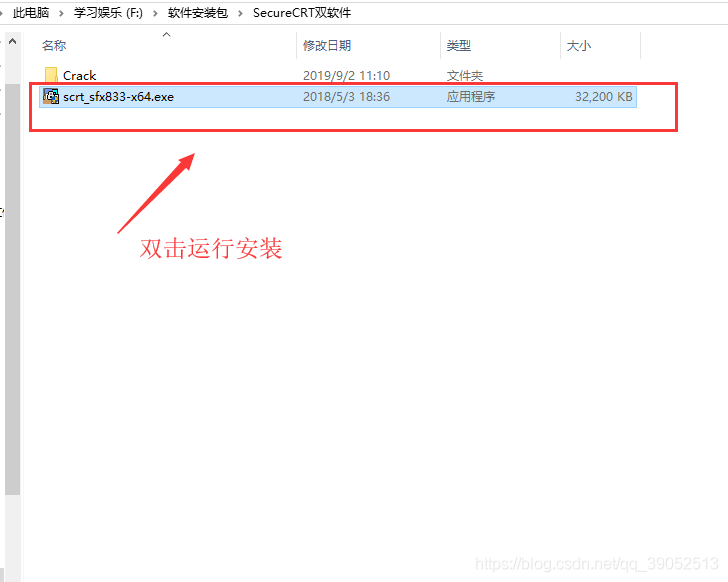Click the 32,200 KB size cell
Screen dimensions: 728x582
[604, 97]
